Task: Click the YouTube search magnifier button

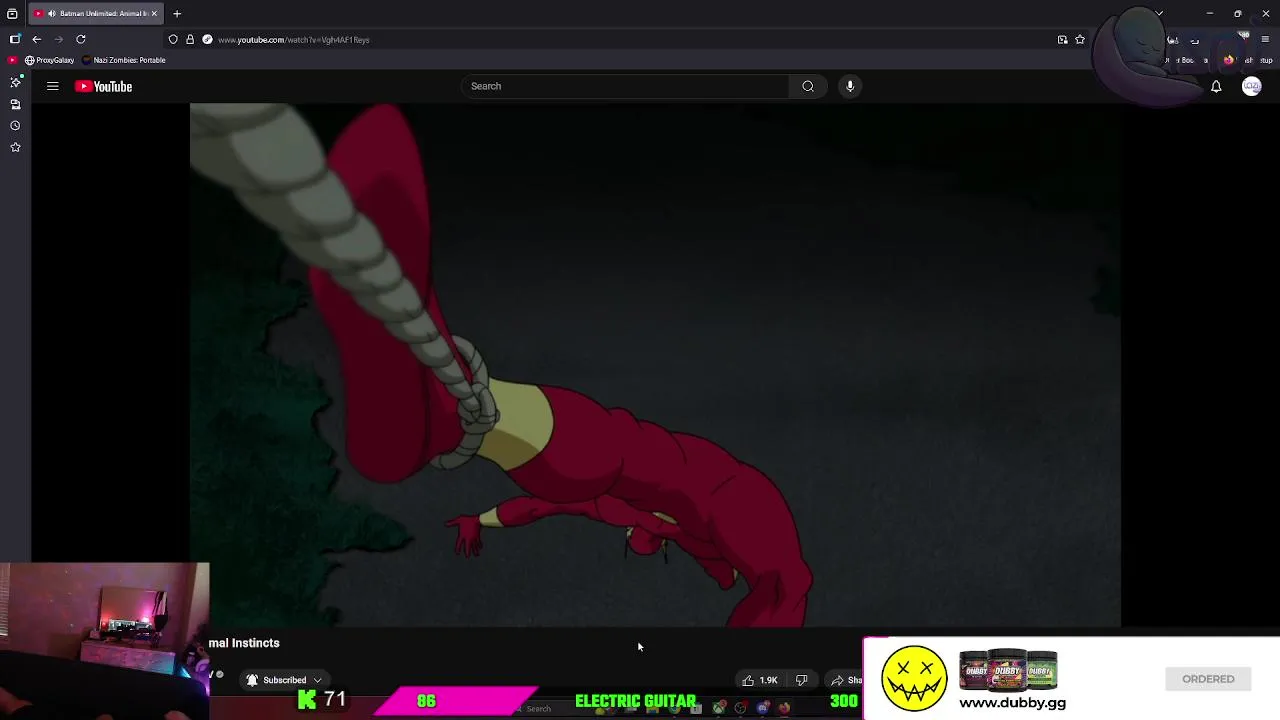Action: pos(808,86)
